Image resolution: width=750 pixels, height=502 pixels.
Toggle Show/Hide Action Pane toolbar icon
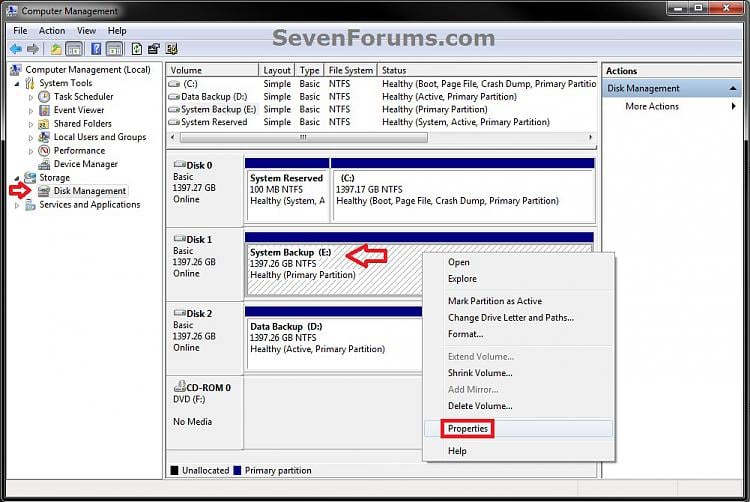[x=115, y=49]
